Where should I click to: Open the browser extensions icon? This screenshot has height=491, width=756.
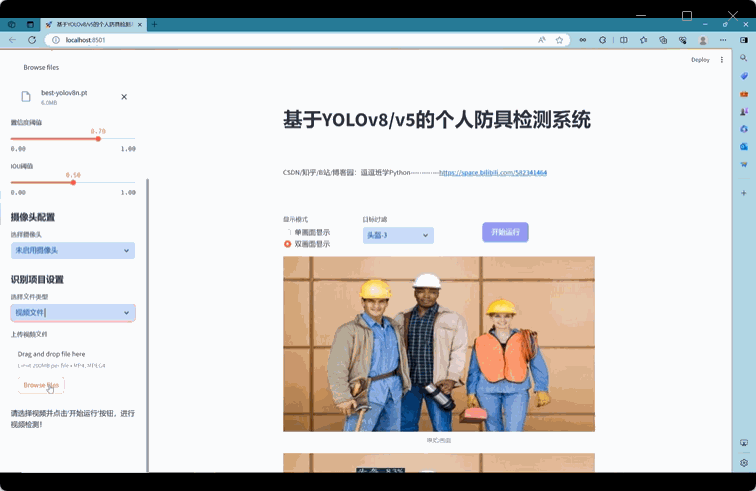pyautogui.click(x=602, y=40)
